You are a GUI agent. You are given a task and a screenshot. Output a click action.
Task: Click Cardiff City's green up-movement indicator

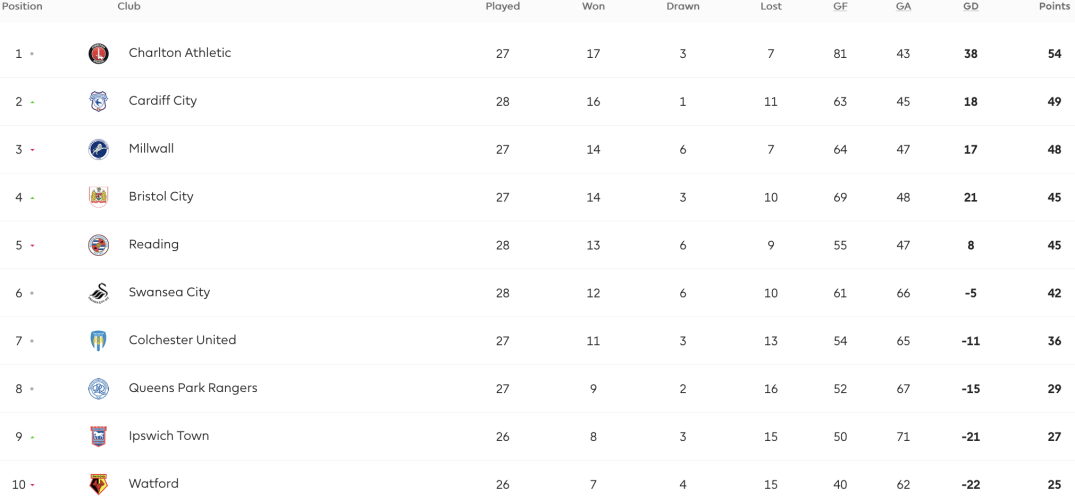(x=32, y=102)
